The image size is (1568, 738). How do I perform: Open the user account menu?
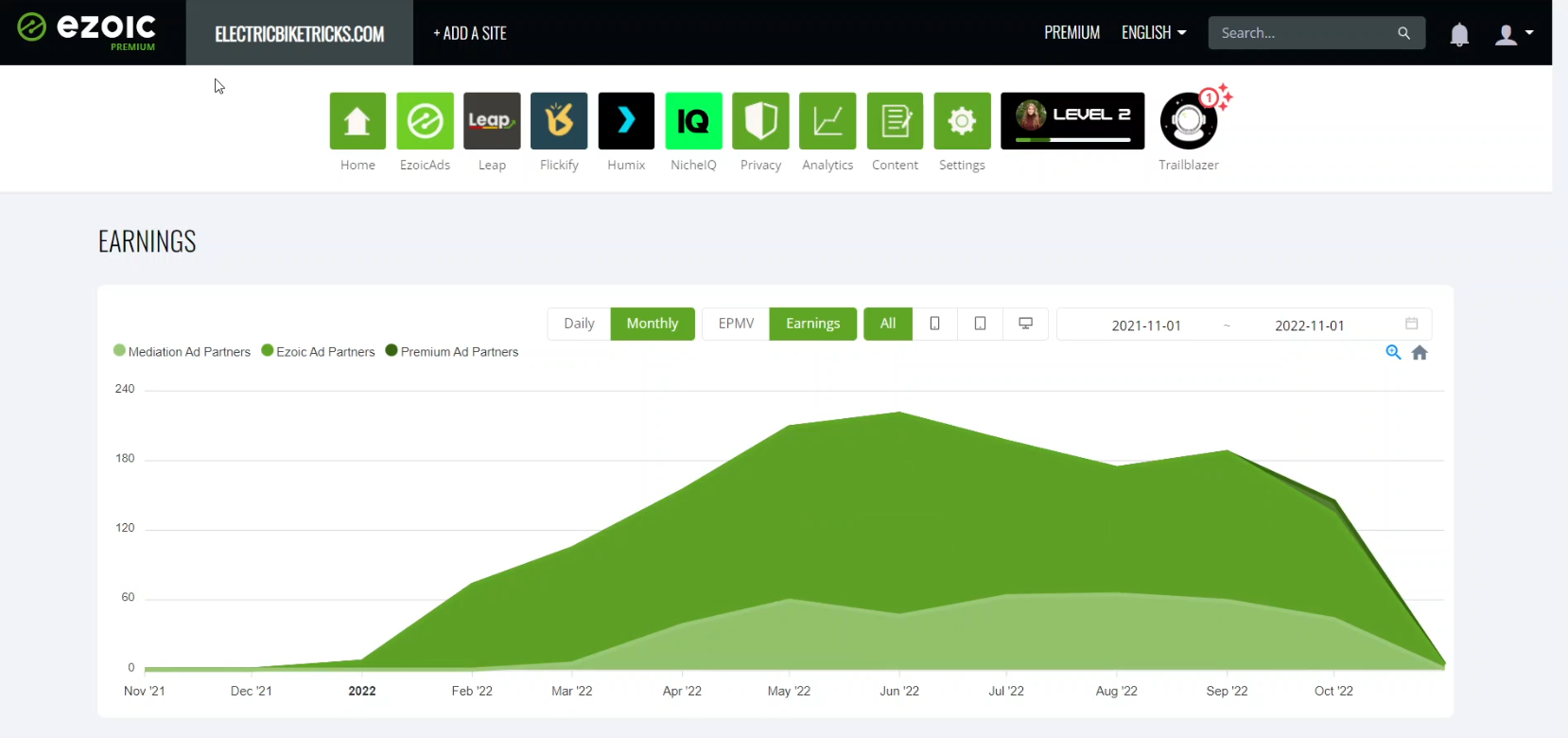click(x=1513, y=34)
